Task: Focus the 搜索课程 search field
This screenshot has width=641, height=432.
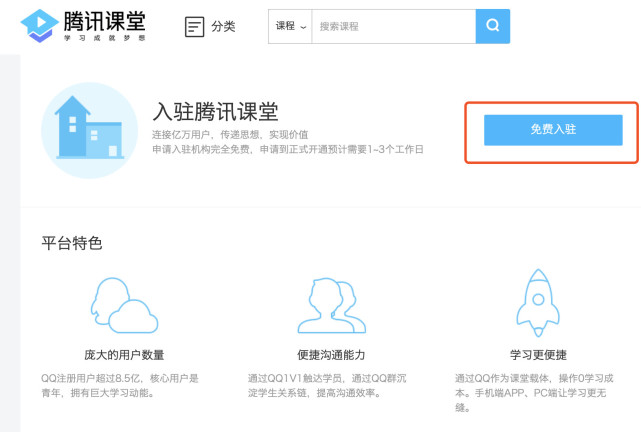Action: (x=394, y=26)
